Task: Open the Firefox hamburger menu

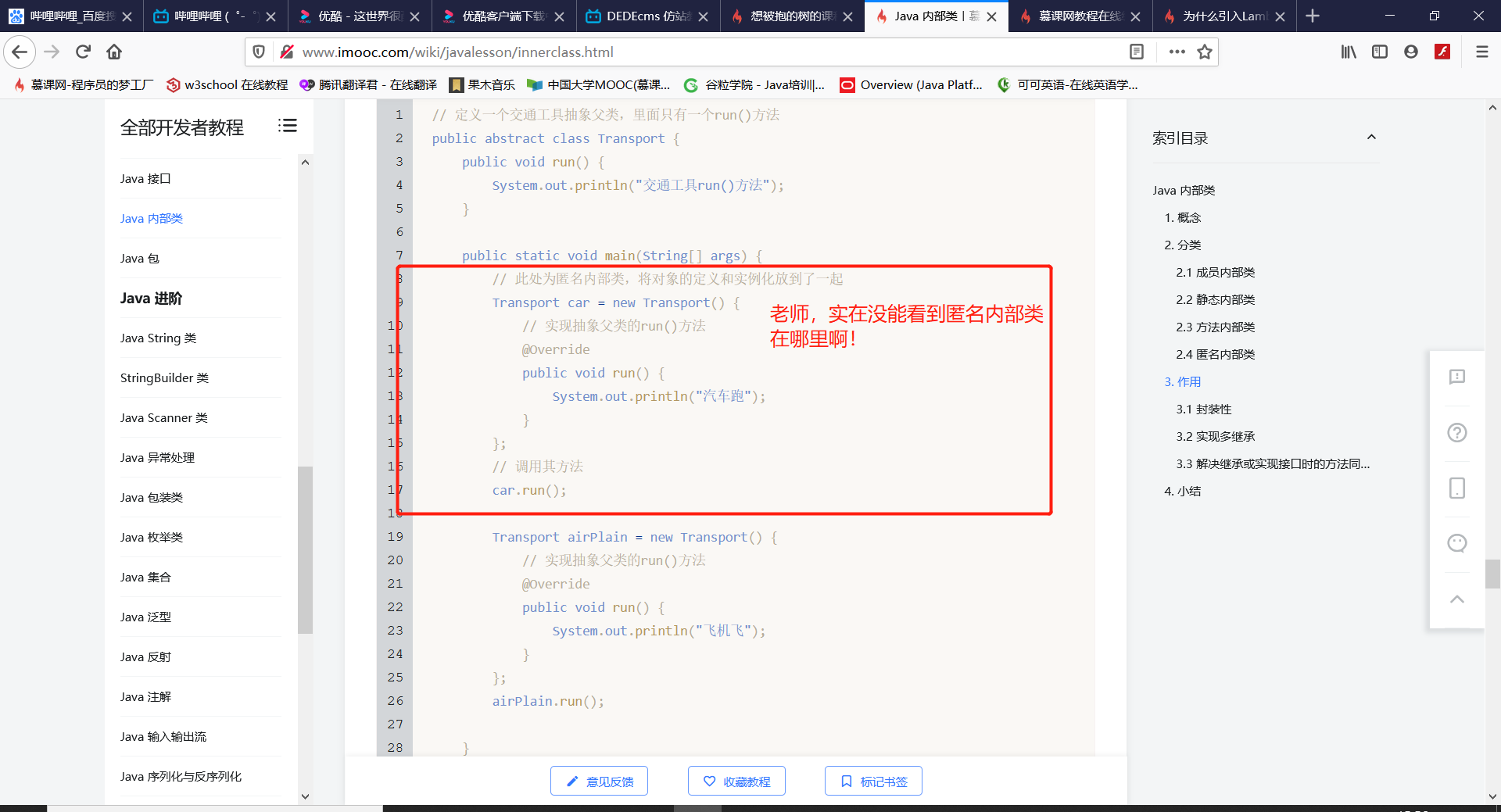Action: click(x=1481, y=52)
